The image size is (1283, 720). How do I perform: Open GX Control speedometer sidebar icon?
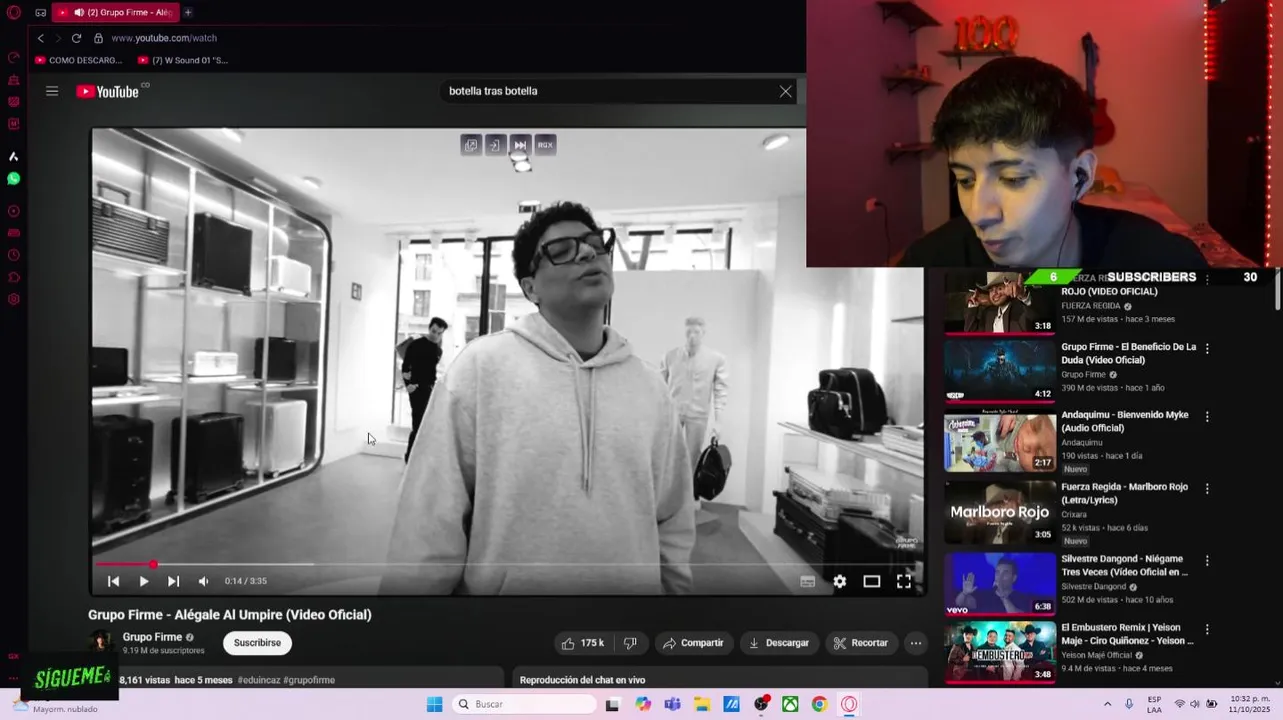point(13,57)
